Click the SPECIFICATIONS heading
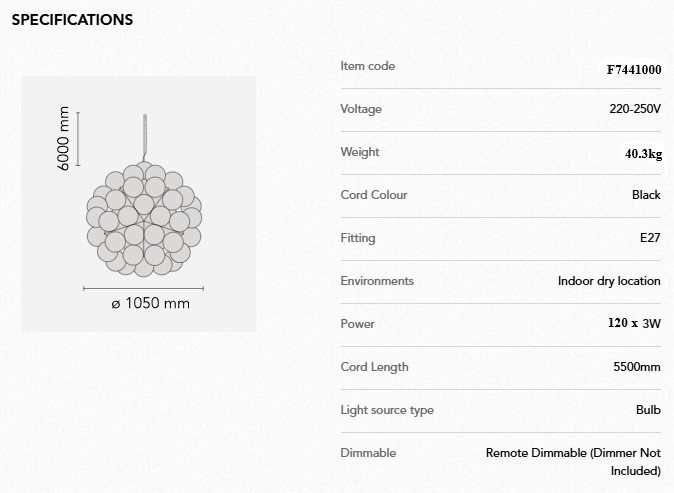Screen dimensions: 674x493 [72, 20]
